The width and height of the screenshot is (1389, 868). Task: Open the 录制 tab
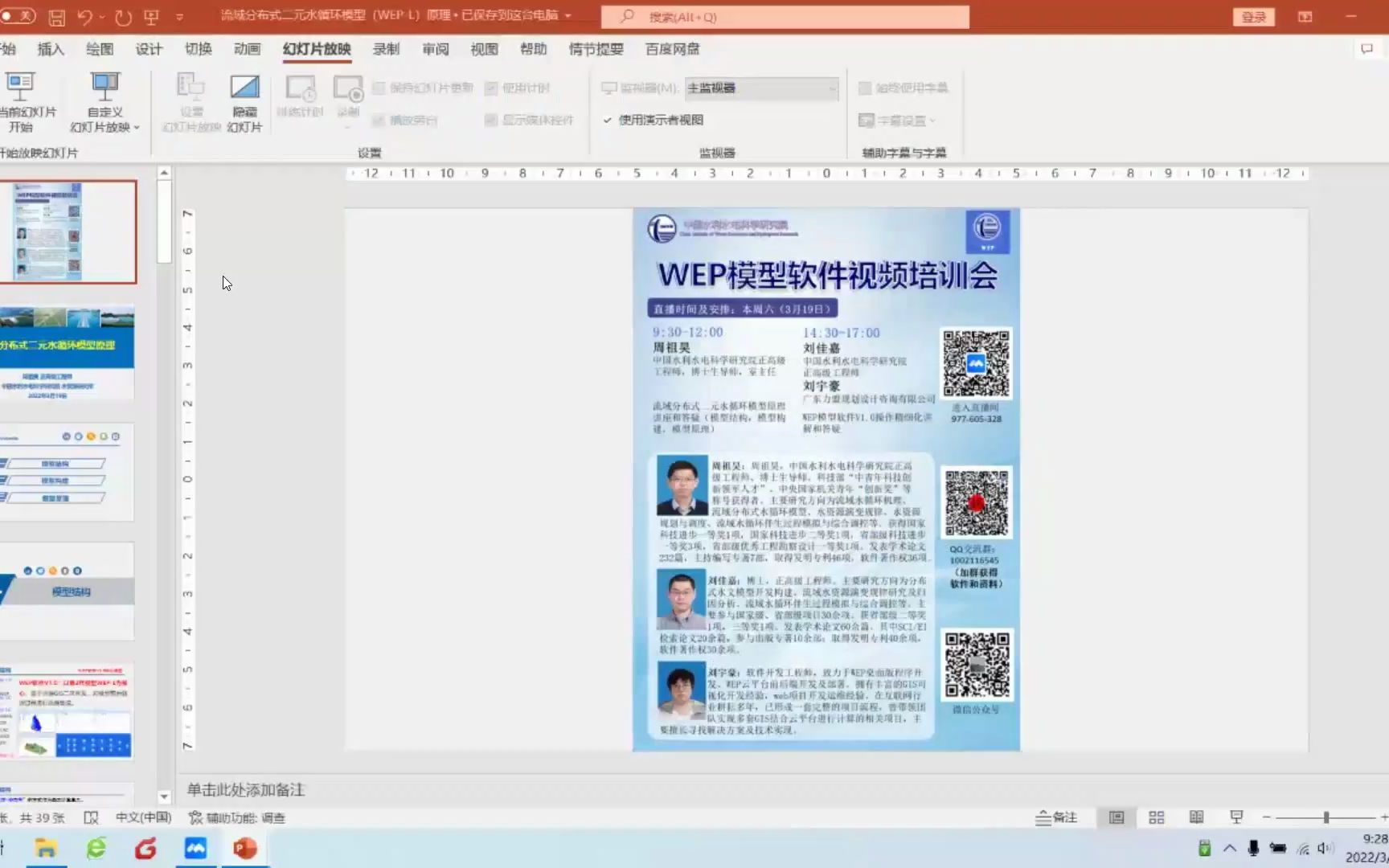pos(386,49)
